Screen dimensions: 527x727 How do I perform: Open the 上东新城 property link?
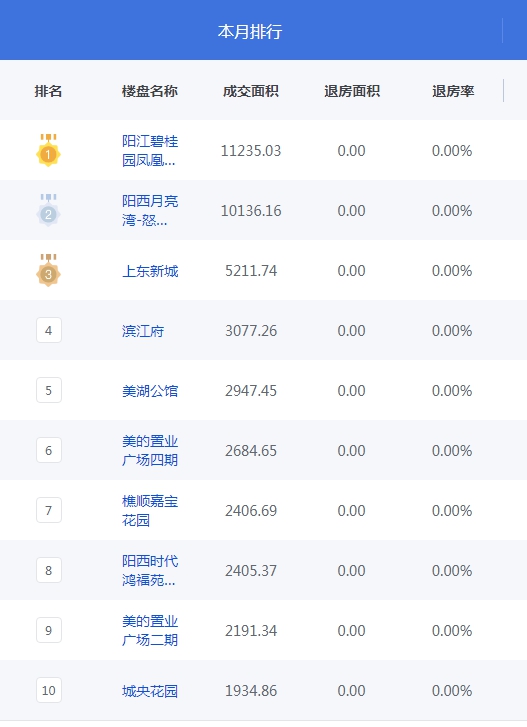click(x=150, y=271)
